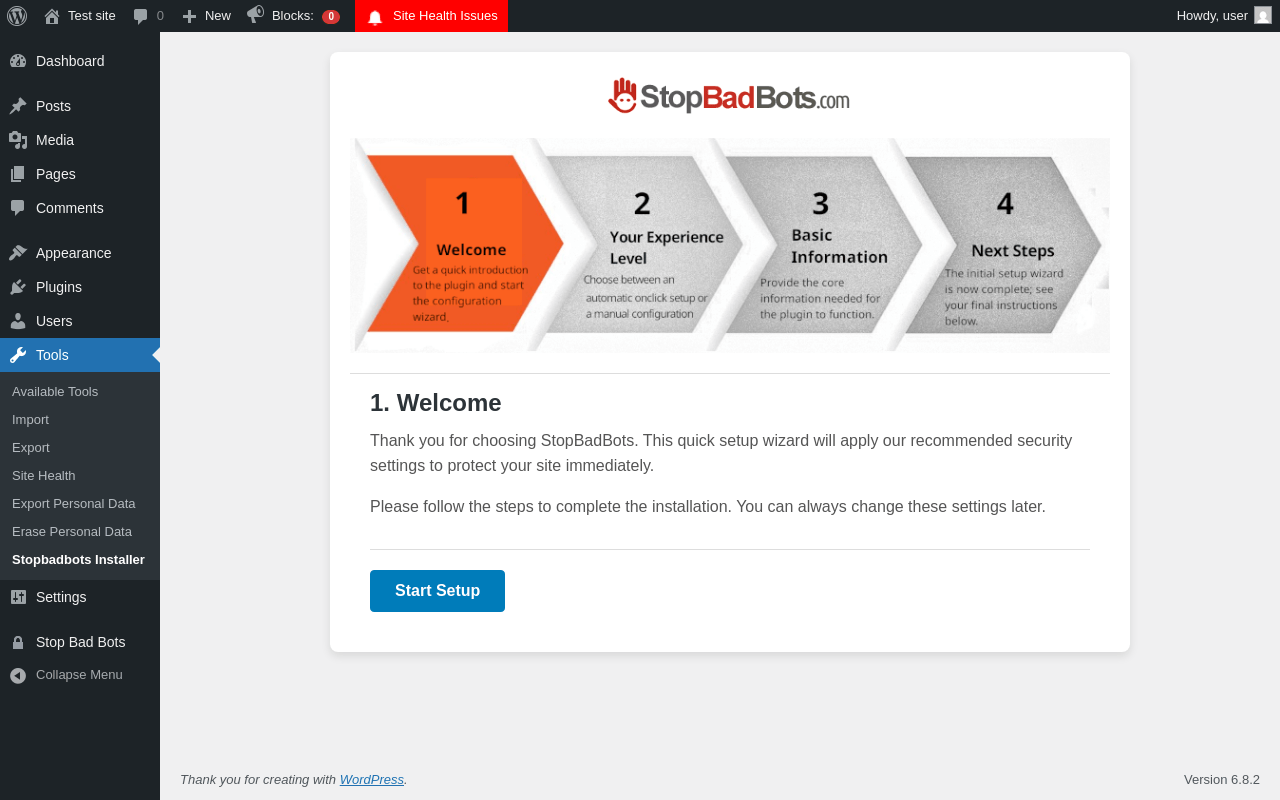This screenshot has width=1280, height=800.
Task: Open the comments bubble in admin bar
Action: point(141,16)
